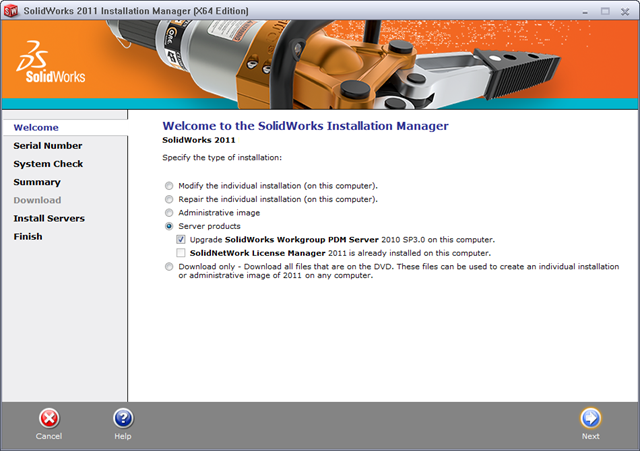
Task: Select Server products radio button
Action: (169, 227)
